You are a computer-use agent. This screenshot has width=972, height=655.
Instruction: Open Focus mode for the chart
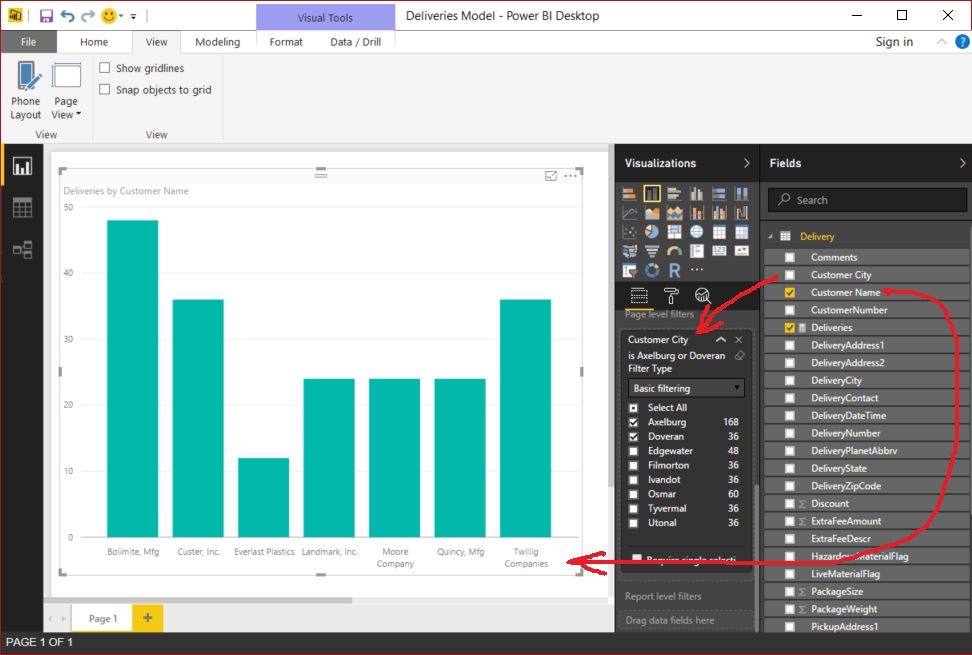tap(550, 176)
